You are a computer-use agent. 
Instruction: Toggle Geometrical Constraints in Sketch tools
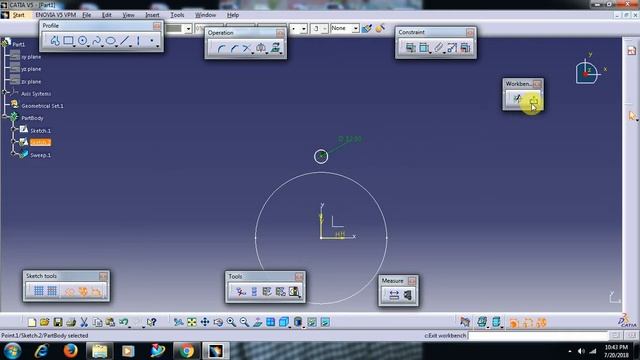83,291
